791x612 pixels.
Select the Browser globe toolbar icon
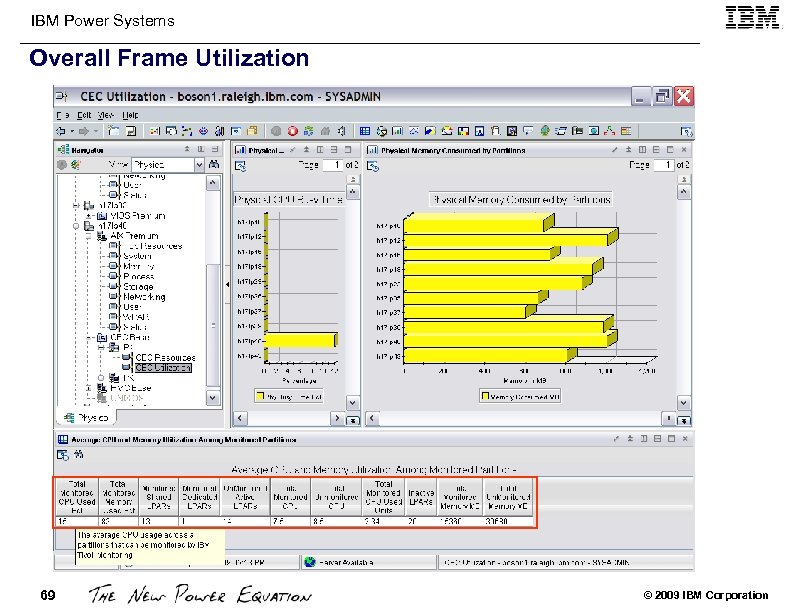click(x=545, y=131)
